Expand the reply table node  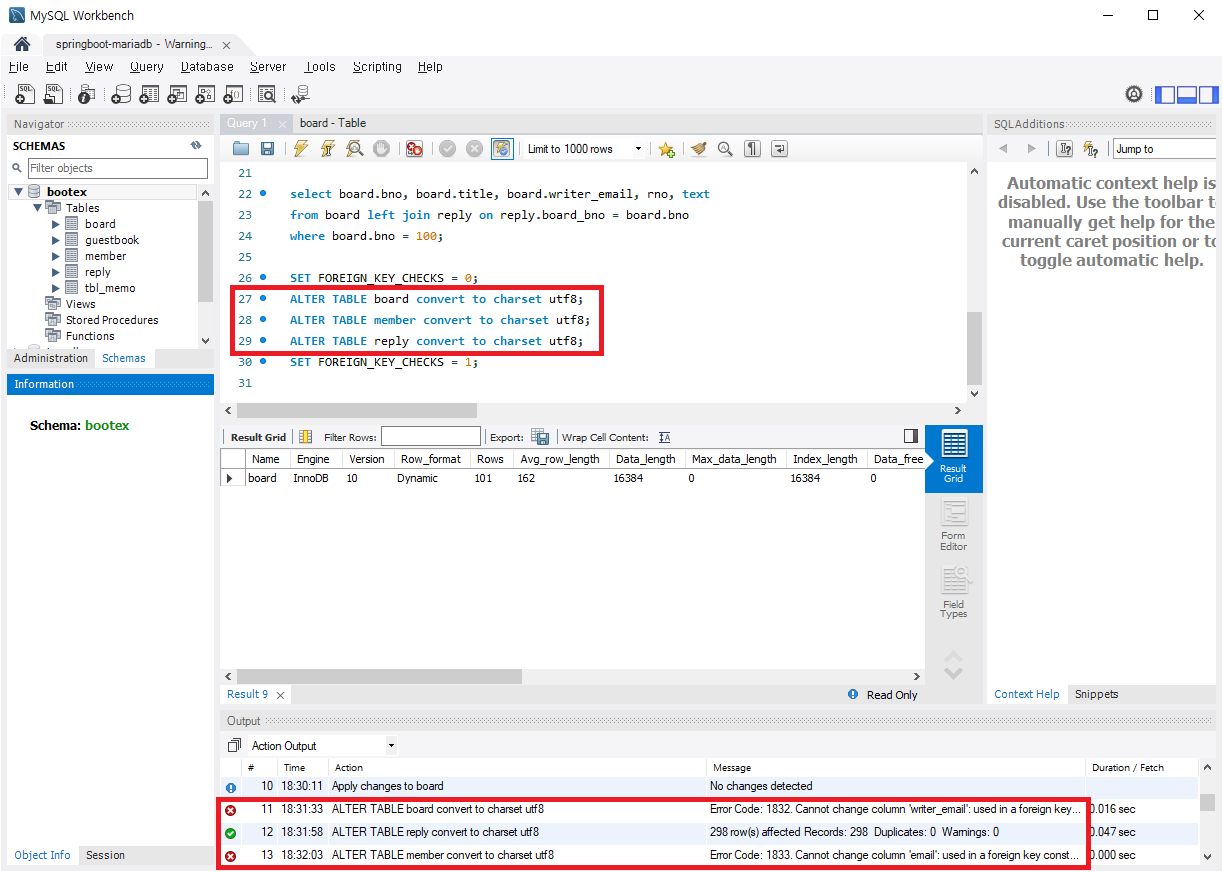coord(56,272)
